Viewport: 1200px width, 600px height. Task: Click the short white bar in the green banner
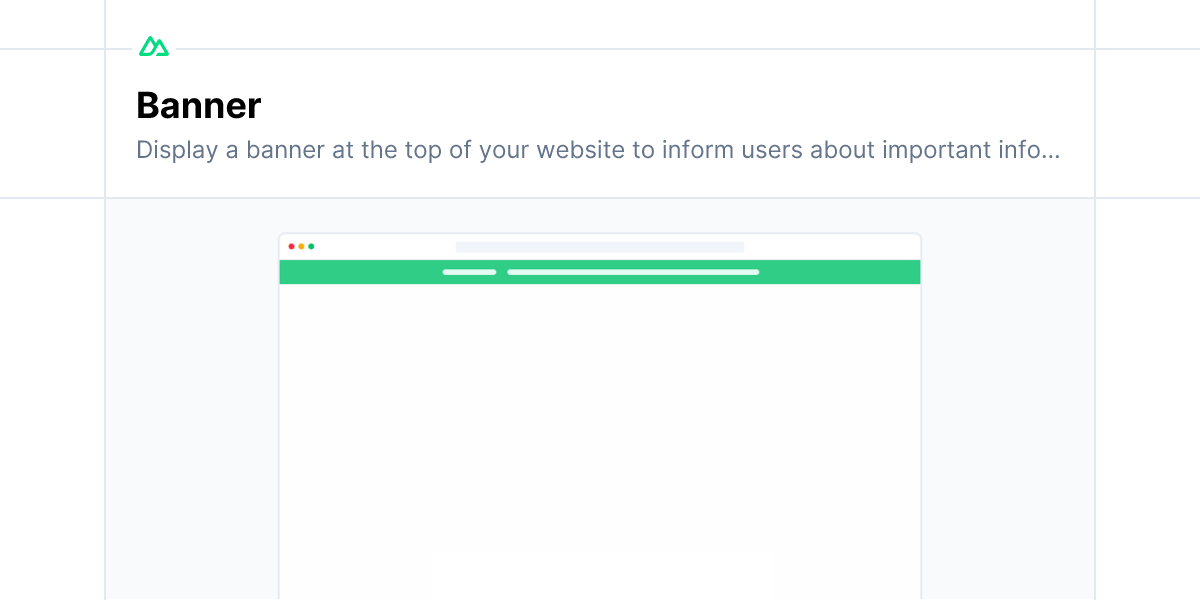tap(469, 272)
